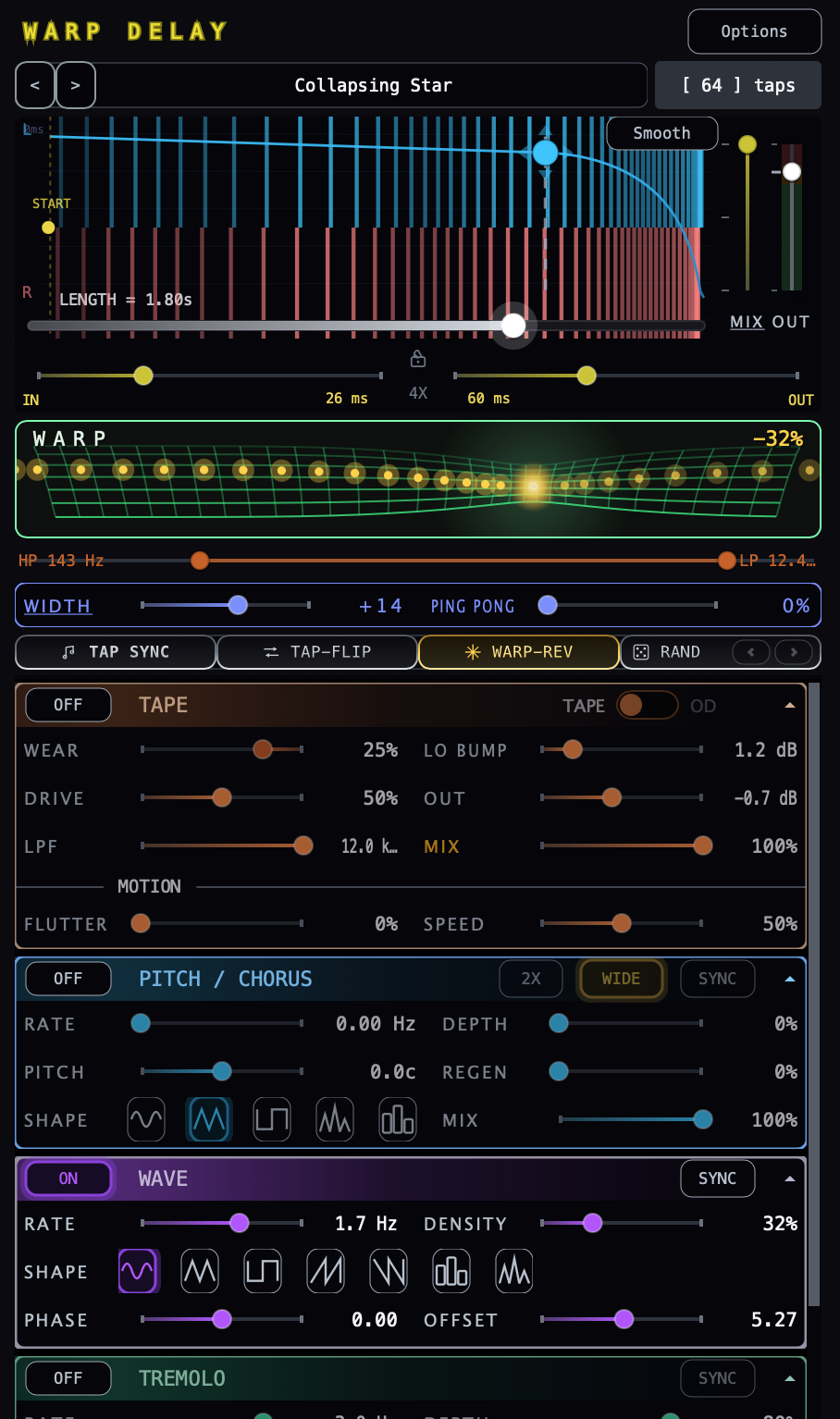Click the vertical scrollbar

(x=814, y=994)
